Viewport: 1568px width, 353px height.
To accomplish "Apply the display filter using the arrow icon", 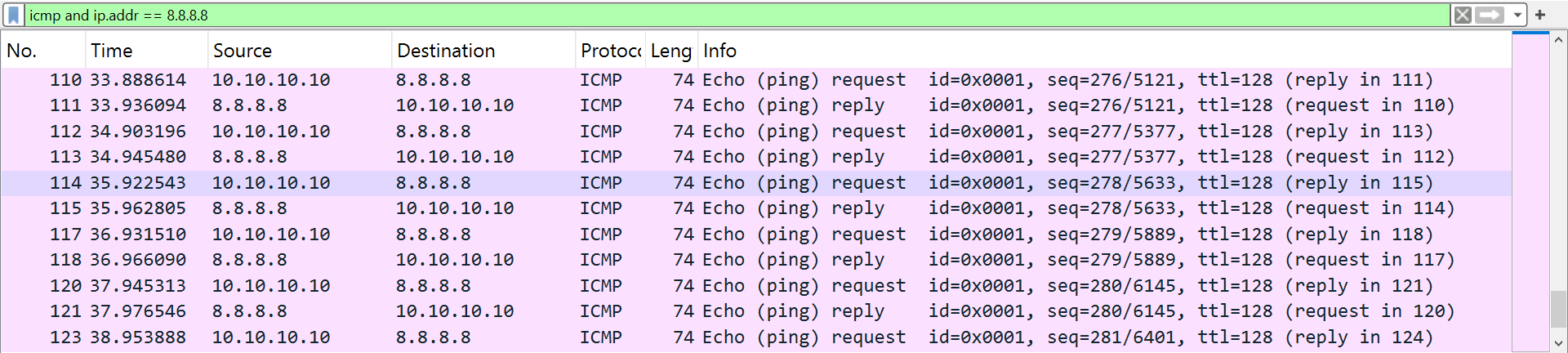I will tap(1490, 16).
